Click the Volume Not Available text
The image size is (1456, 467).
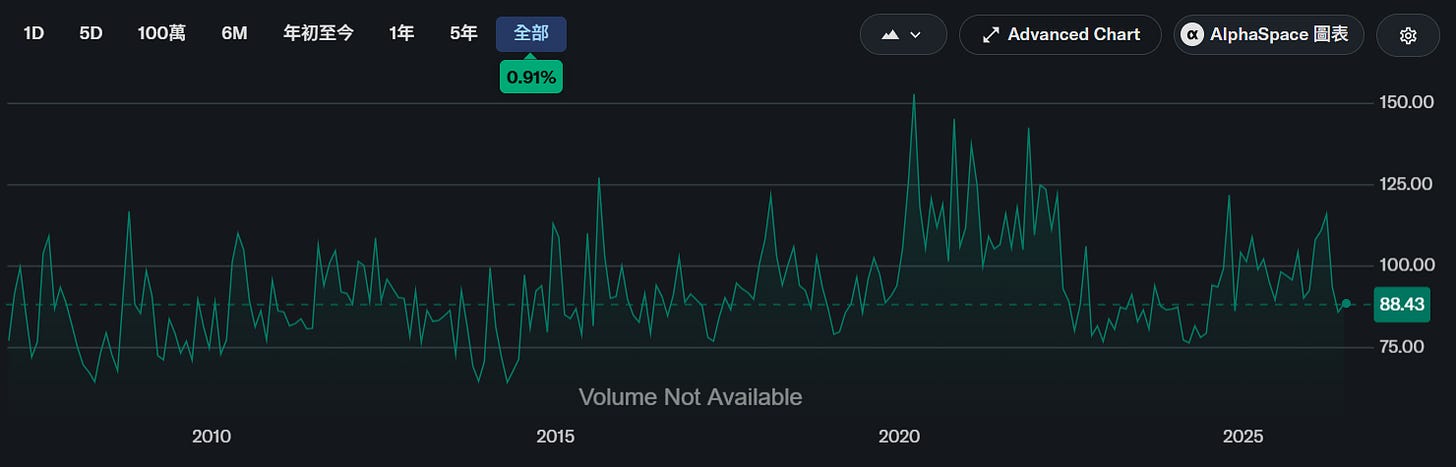pos(690,397)
